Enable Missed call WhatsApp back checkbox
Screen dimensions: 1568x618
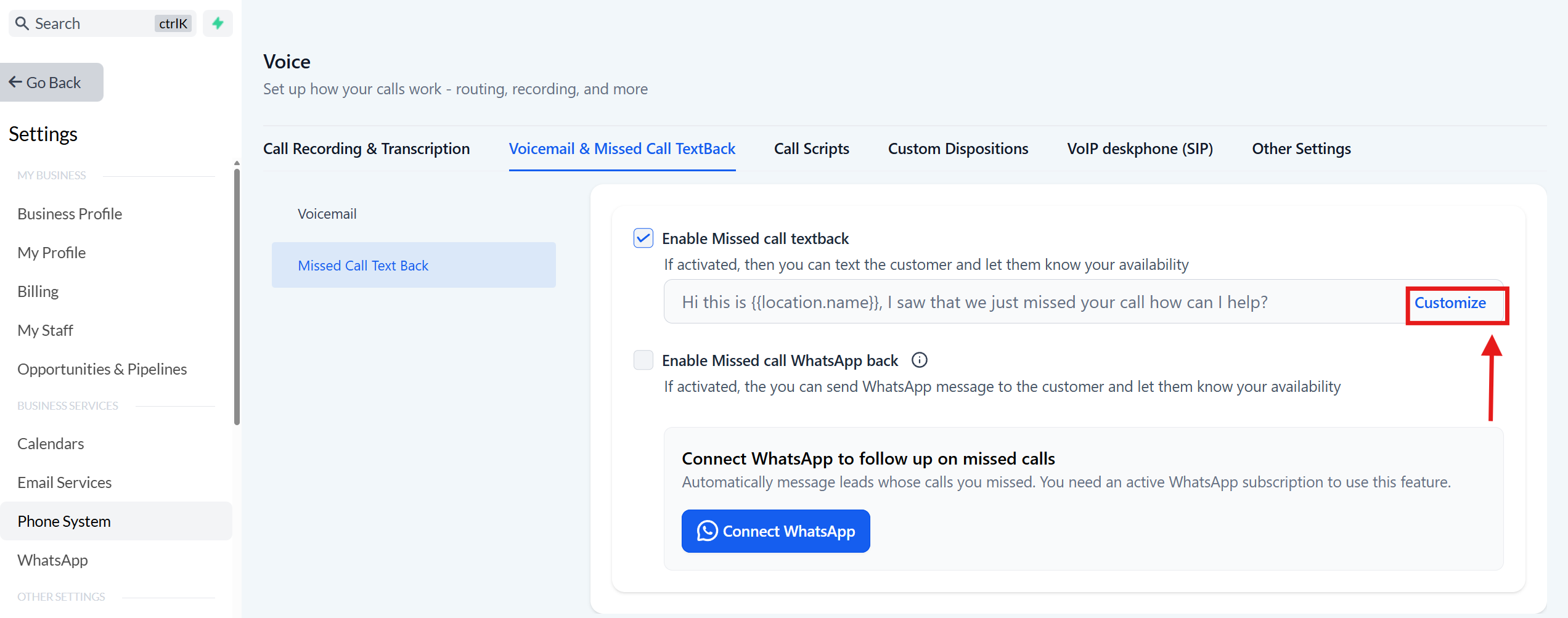point(643,360)
